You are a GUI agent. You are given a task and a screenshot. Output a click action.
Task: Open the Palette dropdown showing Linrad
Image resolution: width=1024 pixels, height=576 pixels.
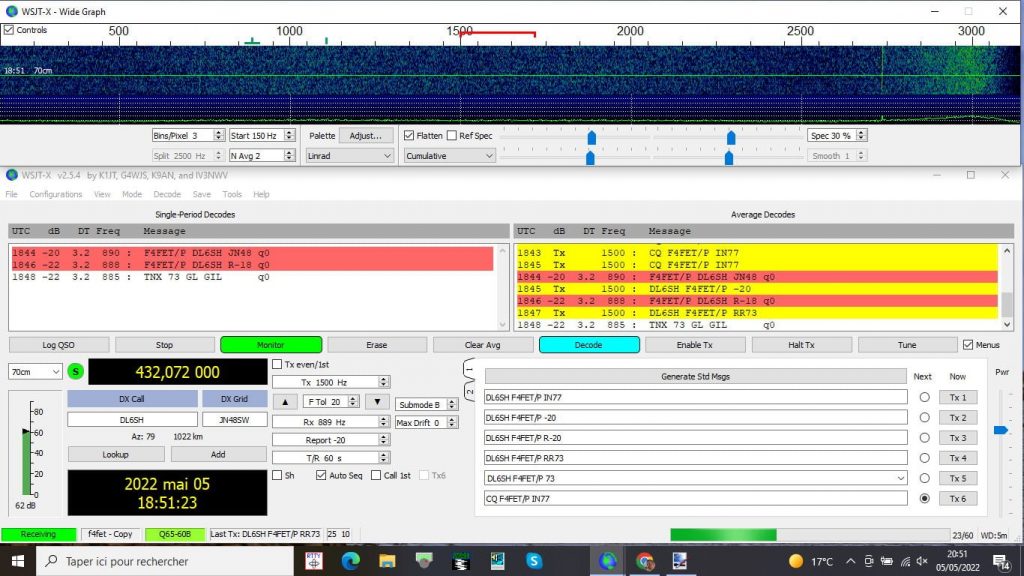[349, 156]
